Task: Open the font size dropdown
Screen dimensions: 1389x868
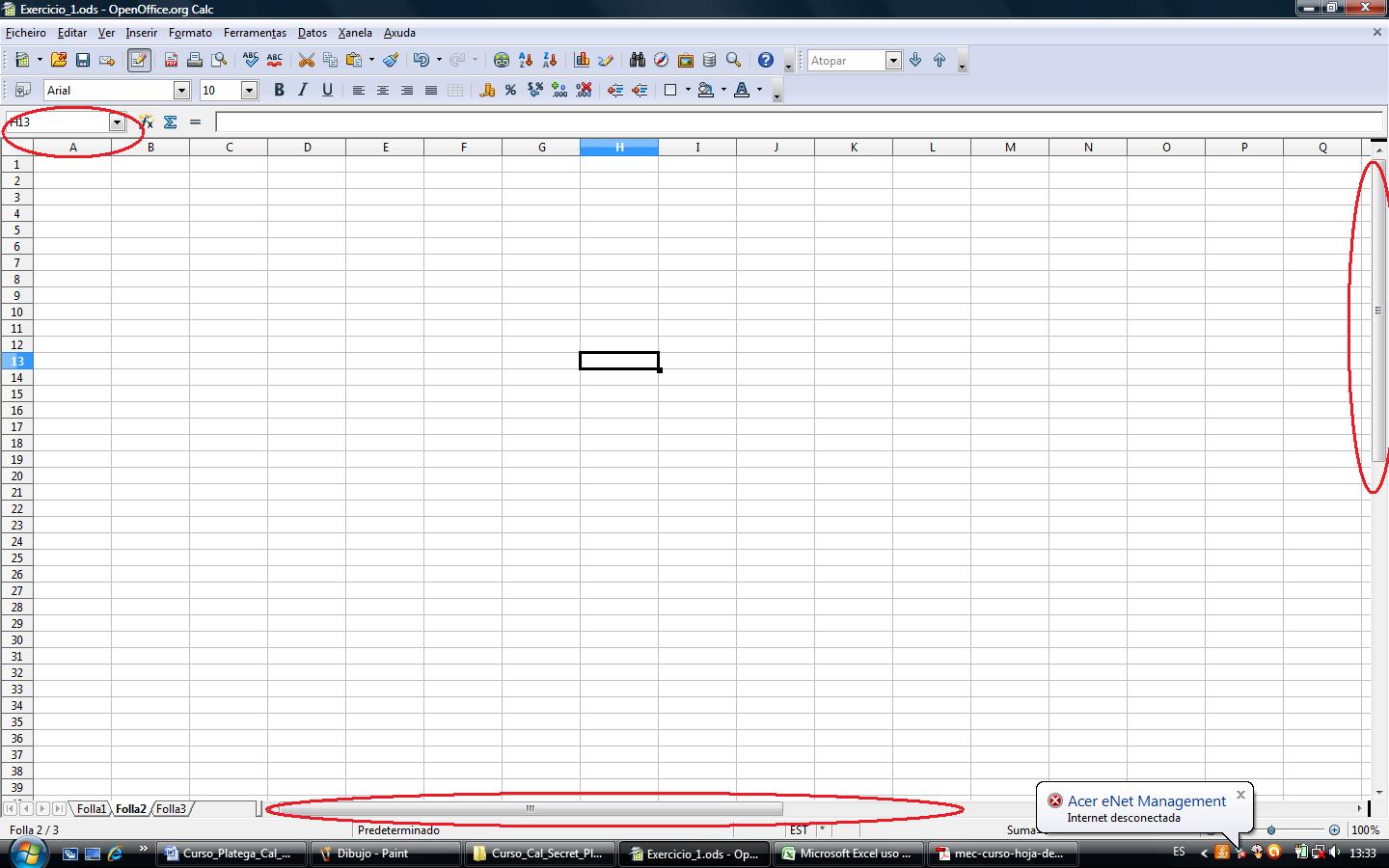Action: 249,90
